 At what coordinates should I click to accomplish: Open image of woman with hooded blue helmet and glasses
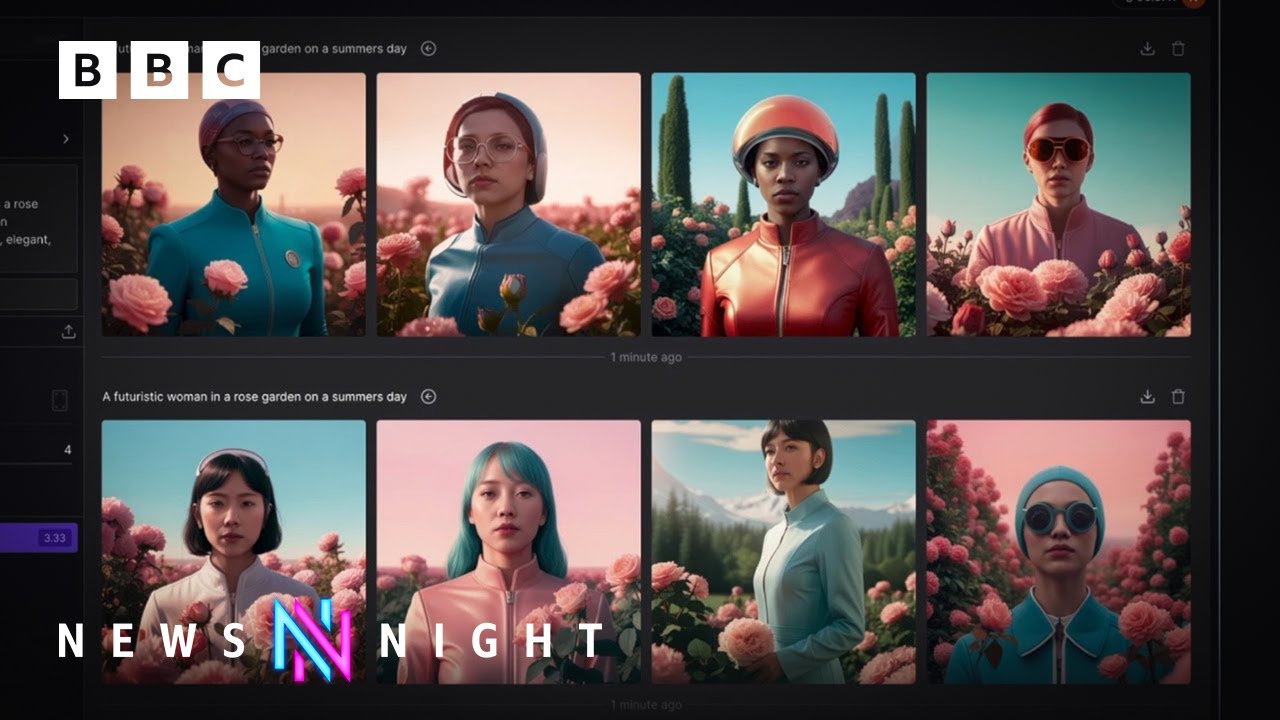click(509, 204)
